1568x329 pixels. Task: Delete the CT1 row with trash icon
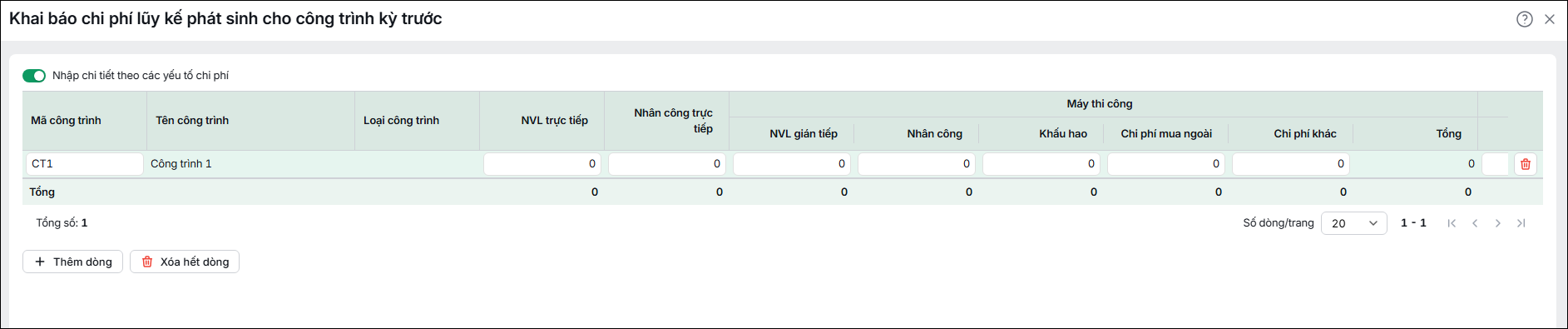1526,164
